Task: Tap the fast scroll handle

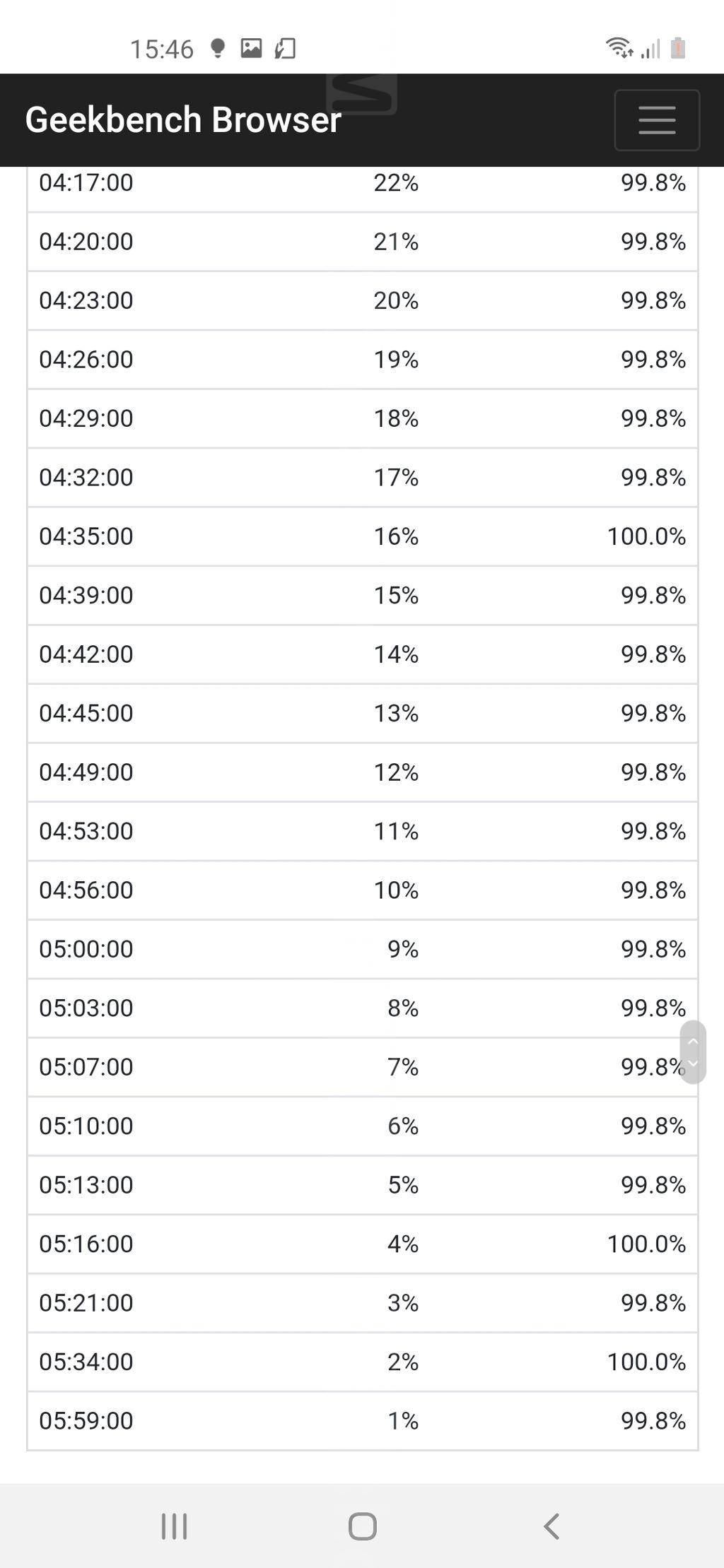Action: [x=693, y=1051]
